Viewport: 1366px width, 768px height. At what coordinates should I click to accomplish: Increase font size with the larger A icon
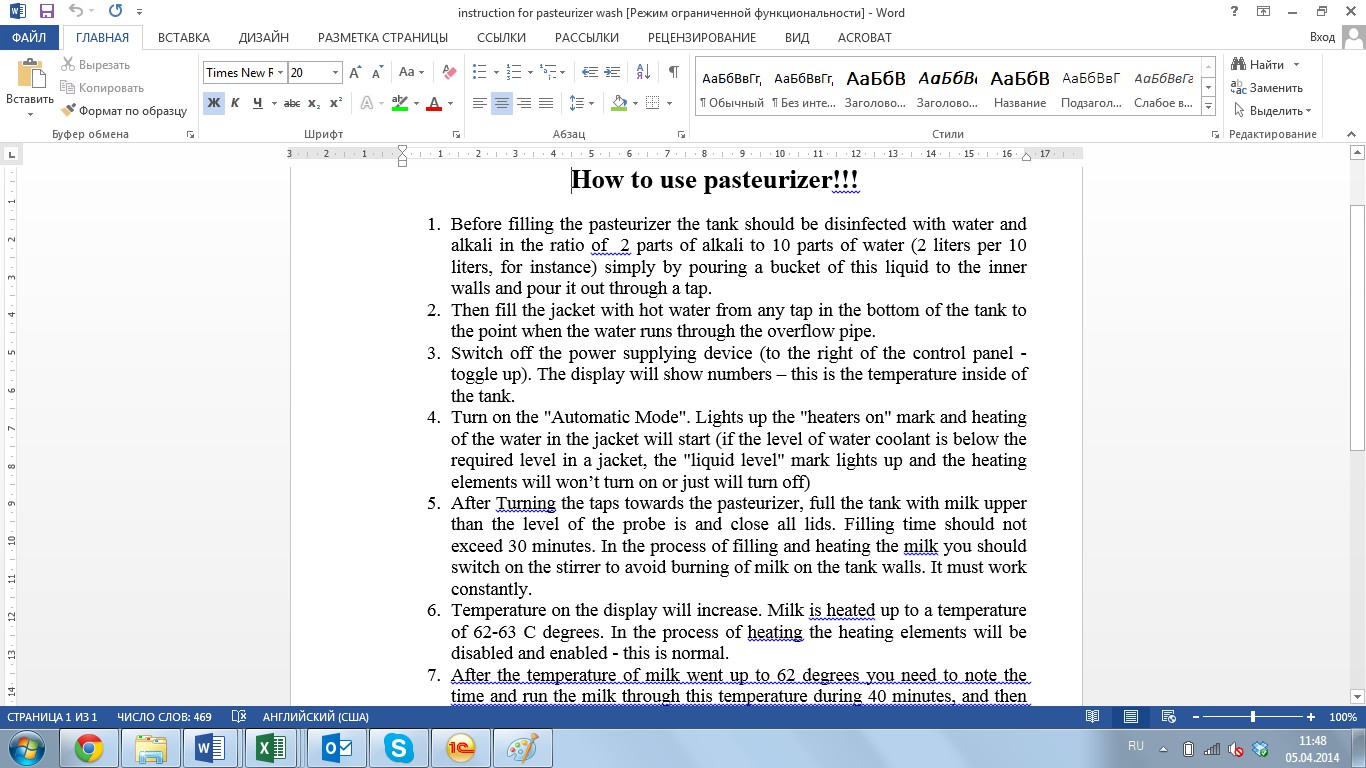click(356, 73)
